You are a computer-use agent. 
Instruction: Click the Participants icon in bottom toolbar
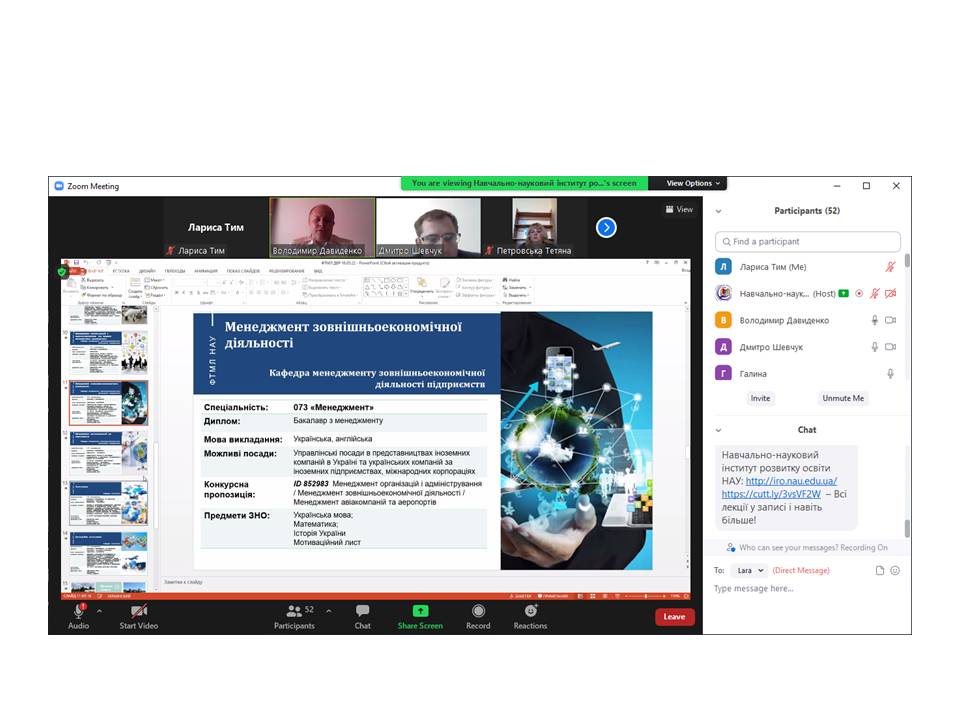pos(294,611)
